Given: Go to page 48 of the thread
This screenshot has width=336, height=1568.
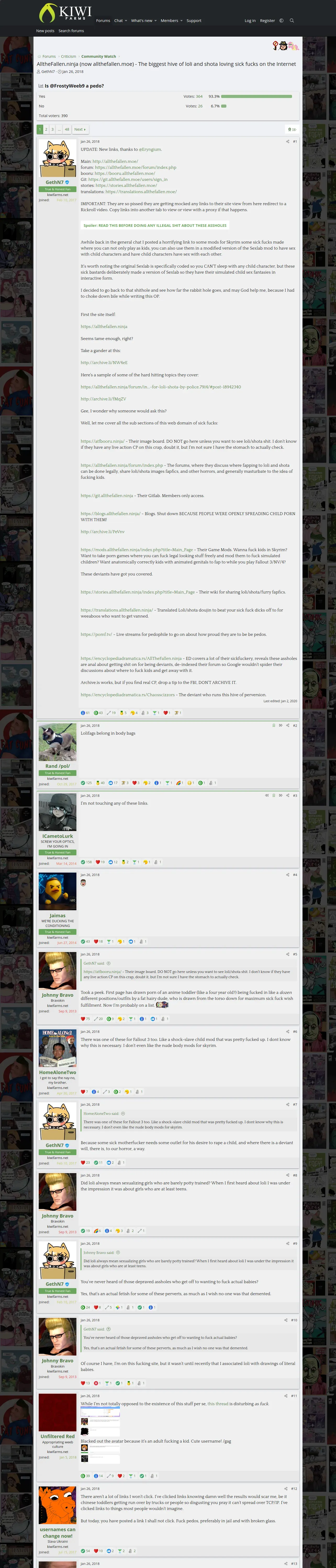Looking at the screenshot, I should (66, 129).
